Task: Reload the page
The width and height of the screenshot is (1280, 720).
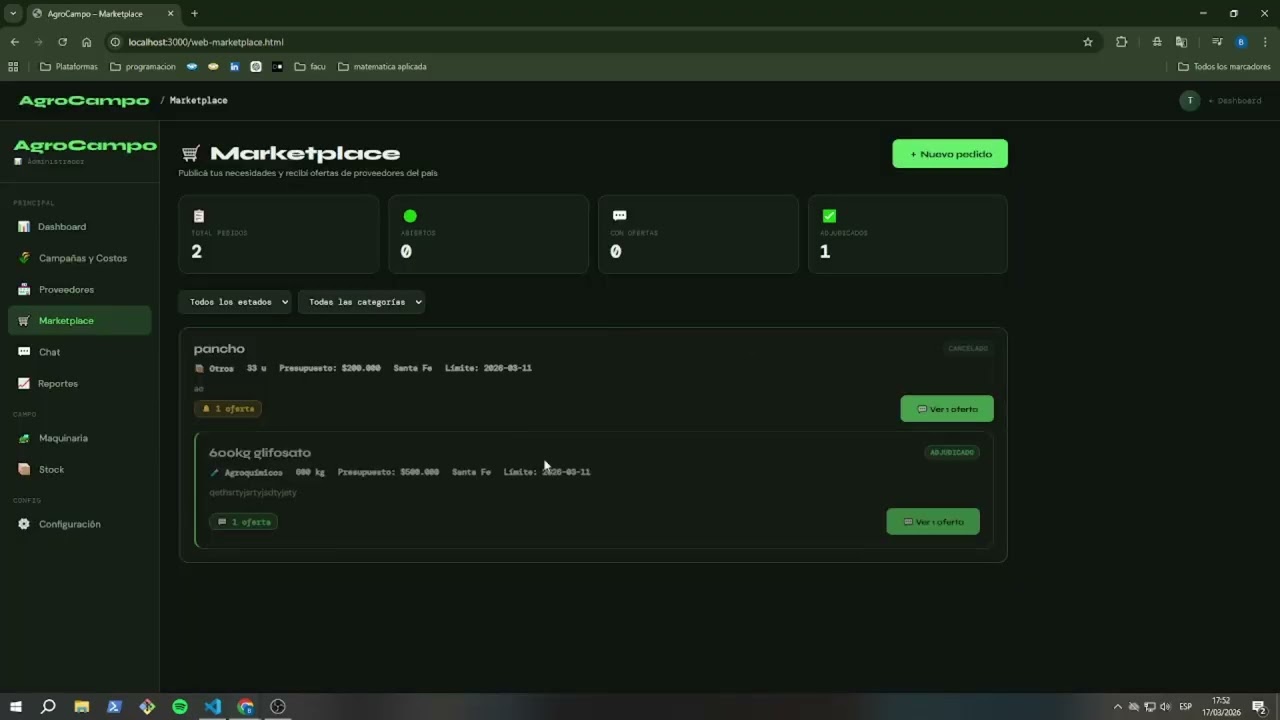Action: [x=62, y=42]
